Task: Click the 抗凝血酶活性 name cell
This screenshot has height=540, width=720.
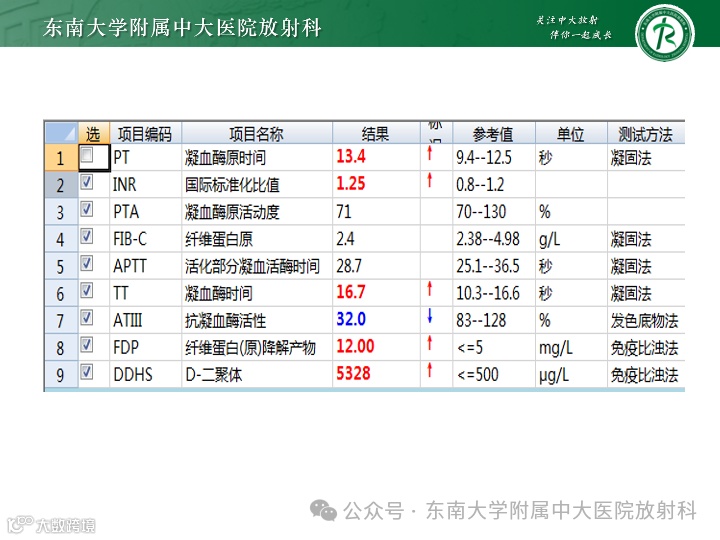Action: [x=257, y=320]
